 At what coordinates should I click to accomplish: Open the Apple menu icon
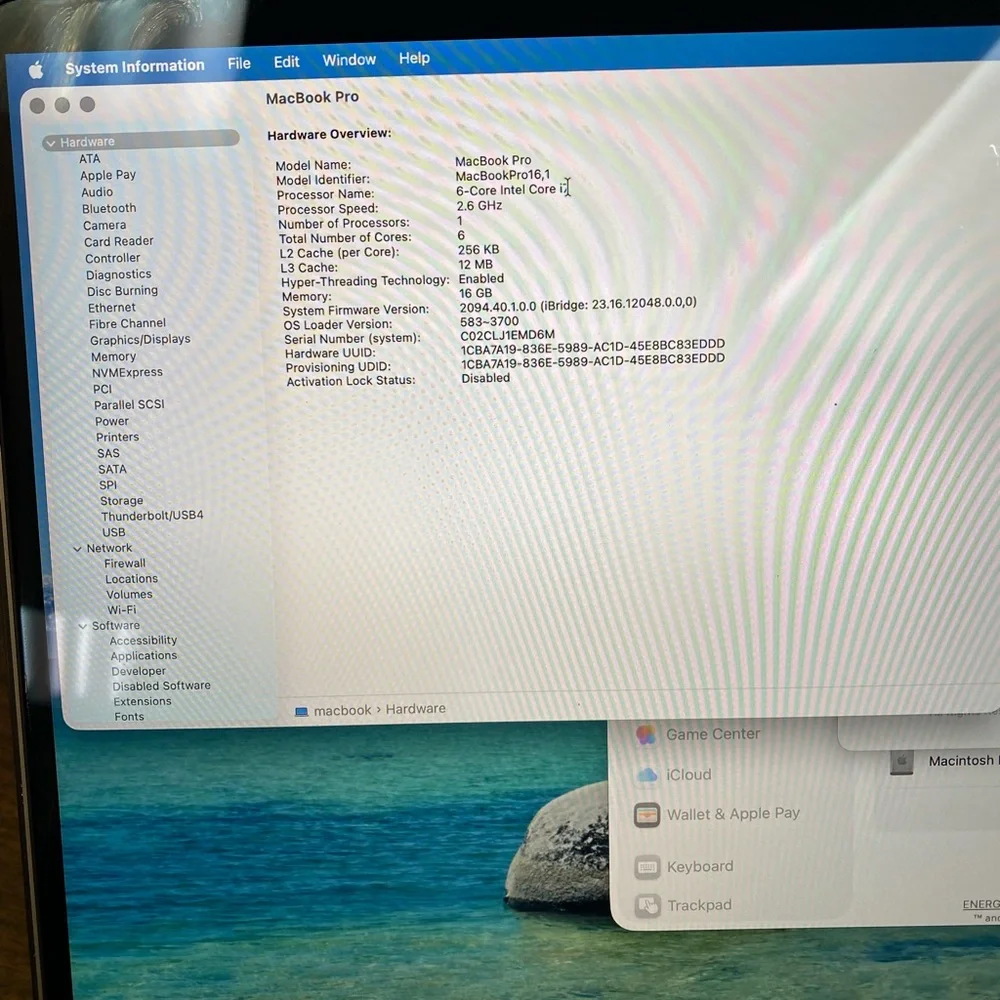pyautogui.click(x=36, y=69)
